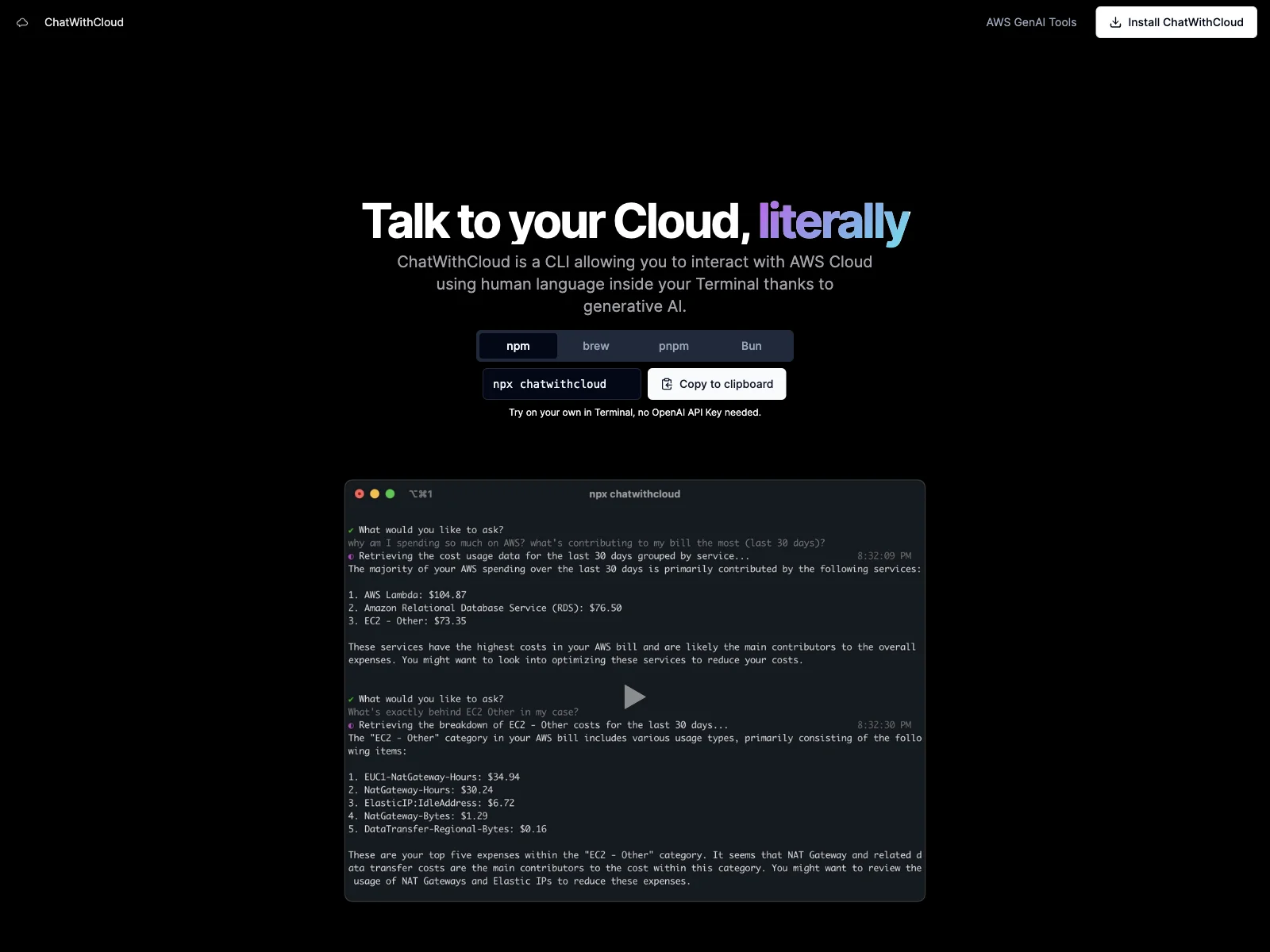The image size is (1270, 952).
Task: Switch to the pnpm tab
Action: 674,346
